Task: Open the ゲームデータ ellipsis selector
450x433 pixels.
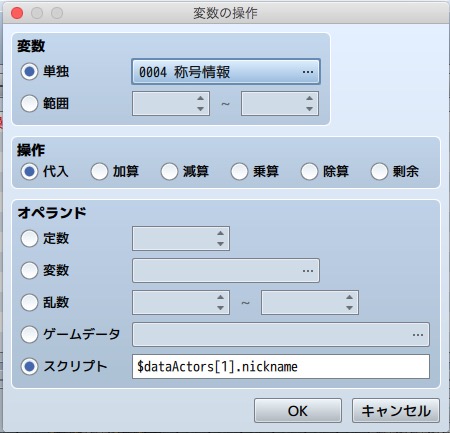Action: [x=418, y=335]
